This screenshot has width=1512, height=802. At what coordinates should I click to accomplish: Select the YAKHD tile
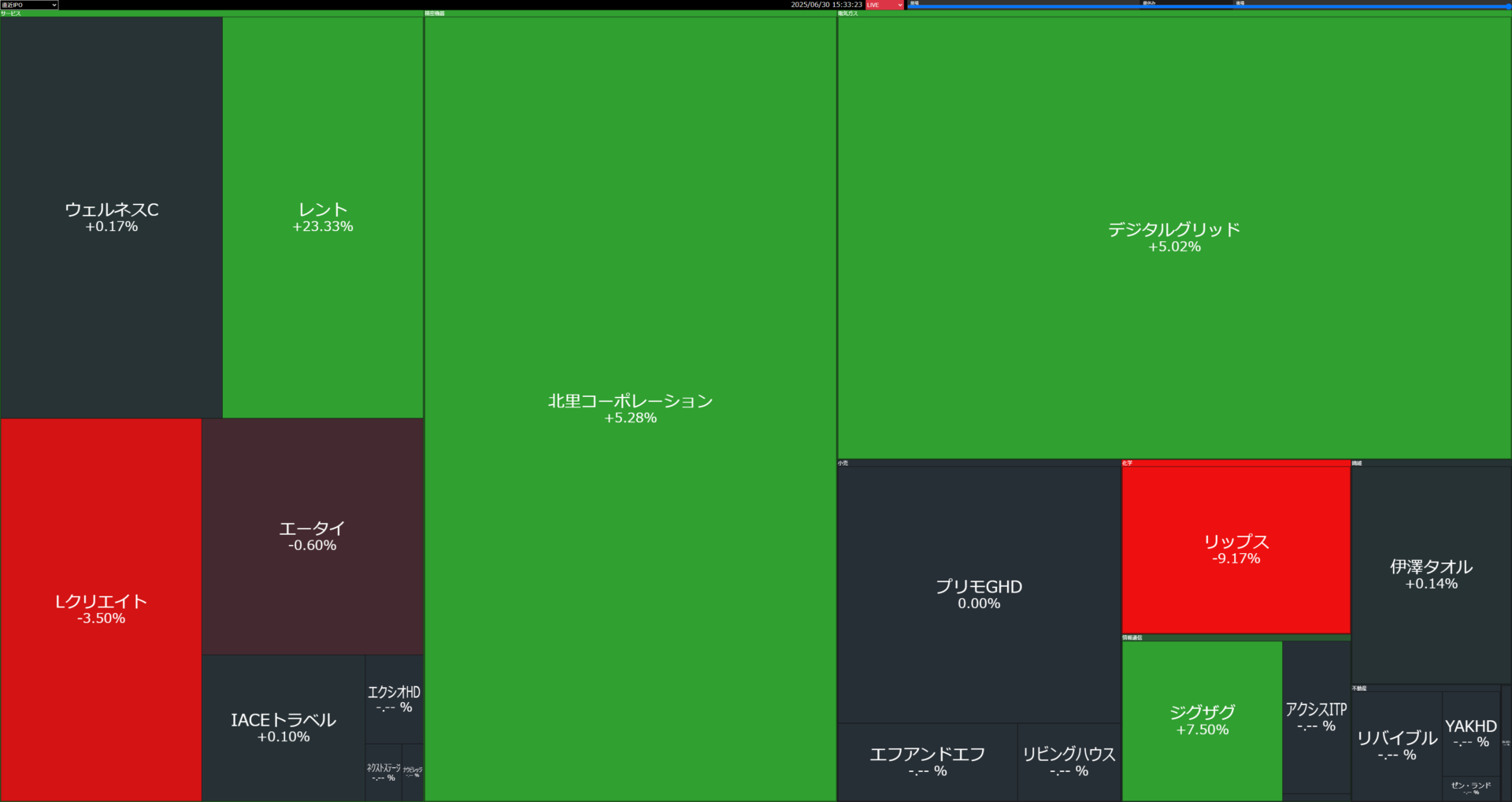1471,733
